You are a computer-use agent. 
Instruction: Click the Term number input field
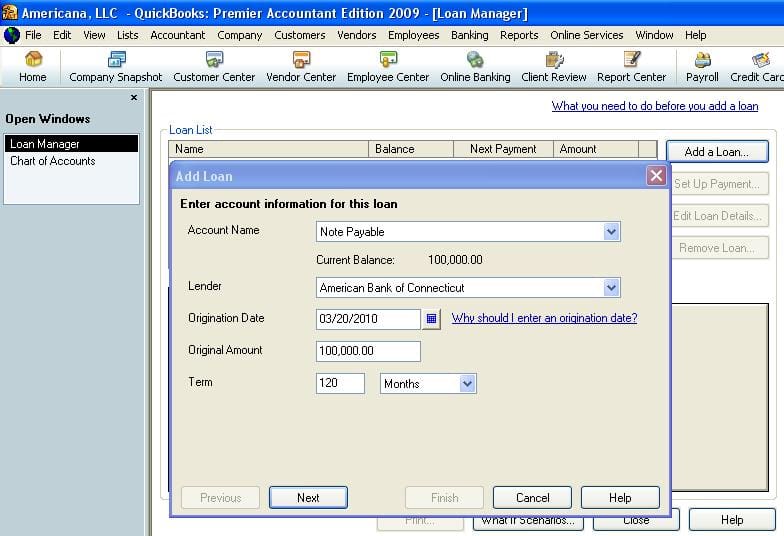(340, 383)
